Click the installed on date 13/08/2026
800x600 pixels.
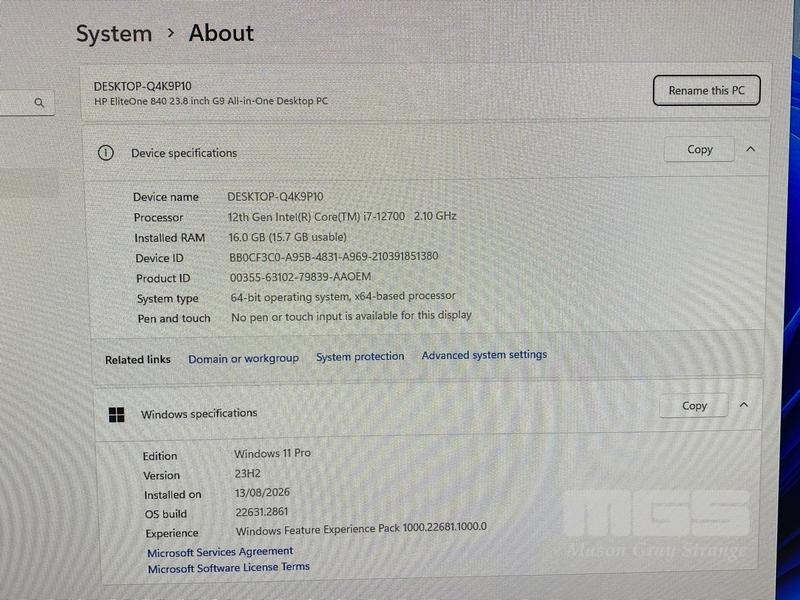(x=262, y=492)
